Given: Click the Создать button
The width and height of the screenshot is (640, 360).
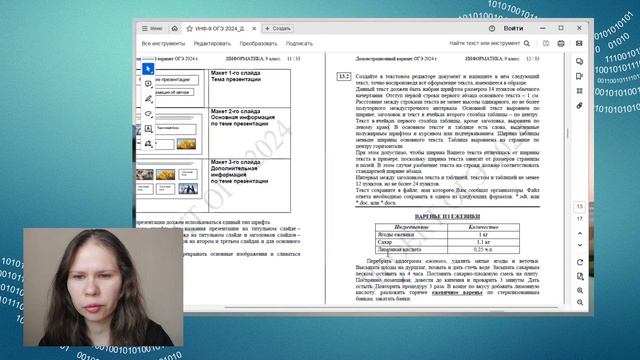Looking at the screenshot, I should 278,29.
